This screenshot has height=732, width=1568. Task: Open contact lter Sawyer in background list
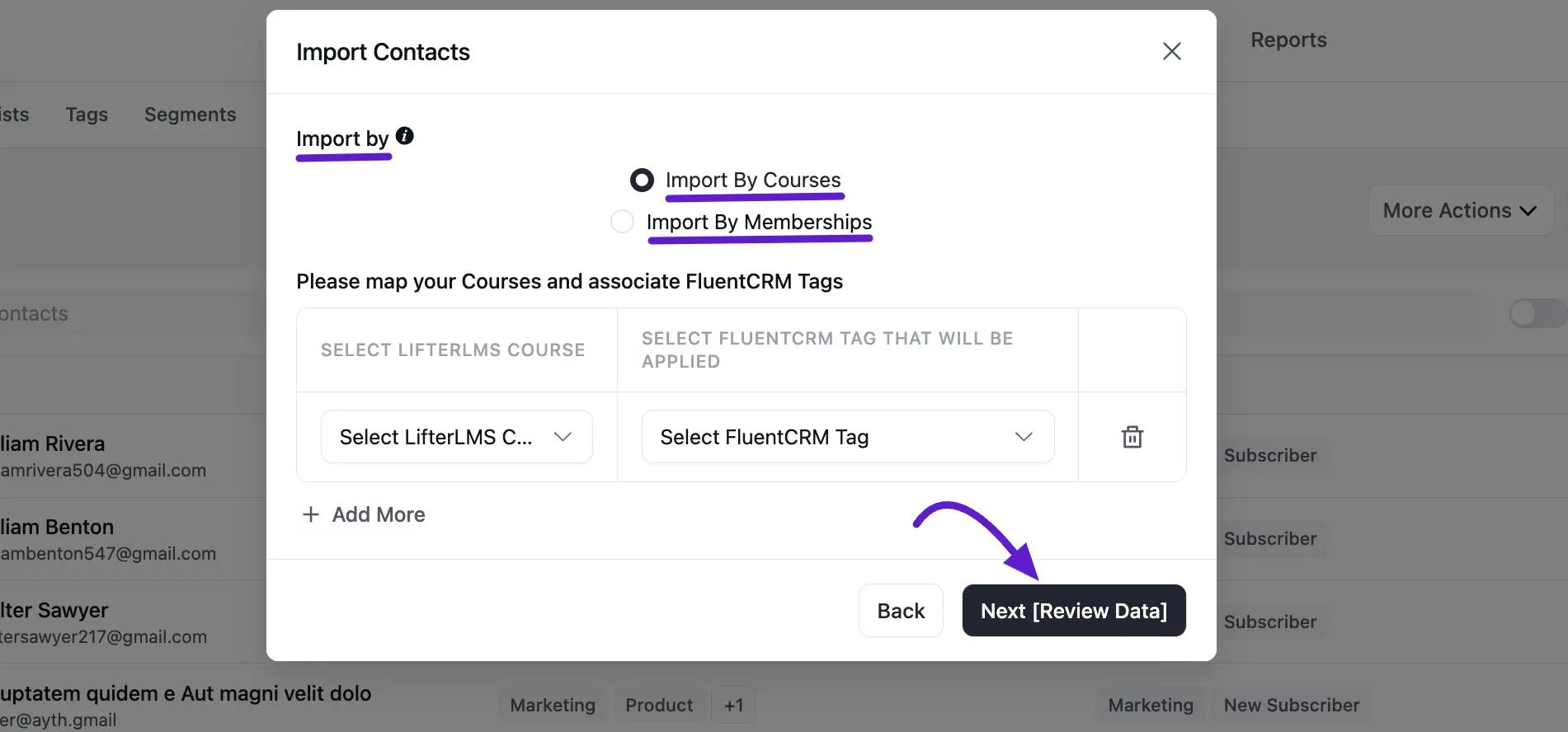(x=54, y=610)
